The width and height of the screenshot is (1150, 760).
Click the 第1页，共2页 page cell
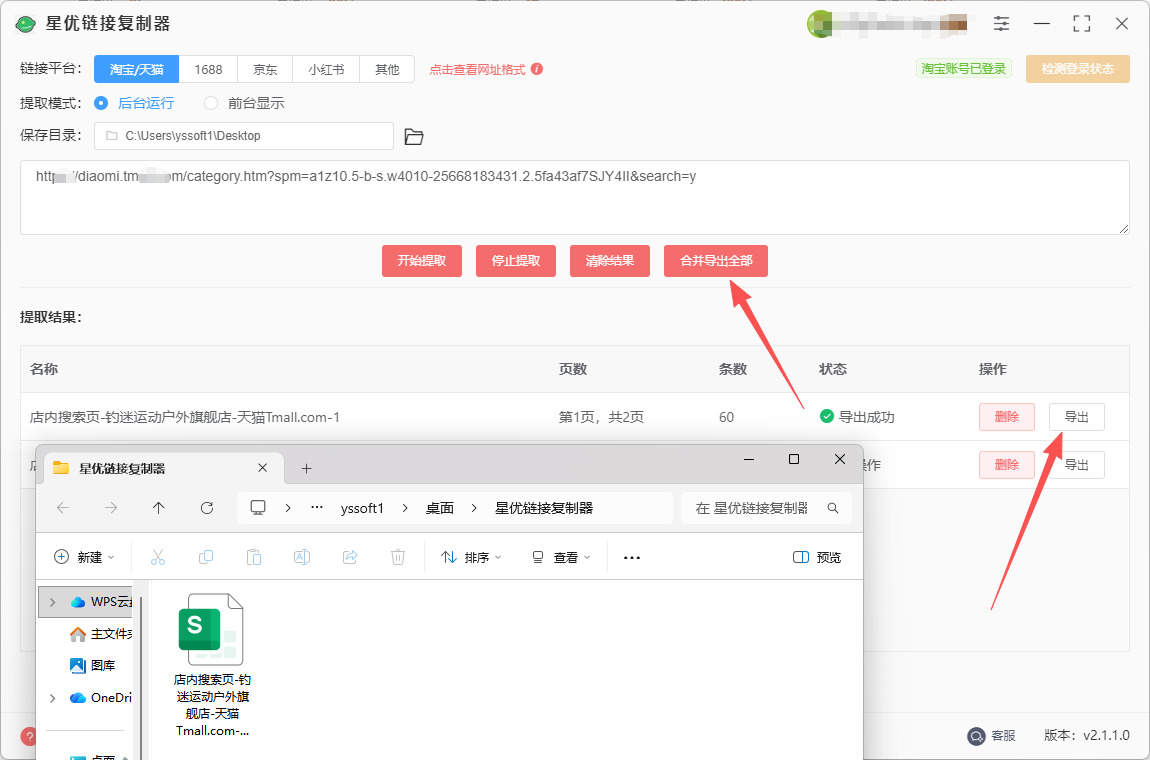tap(601, 417)
